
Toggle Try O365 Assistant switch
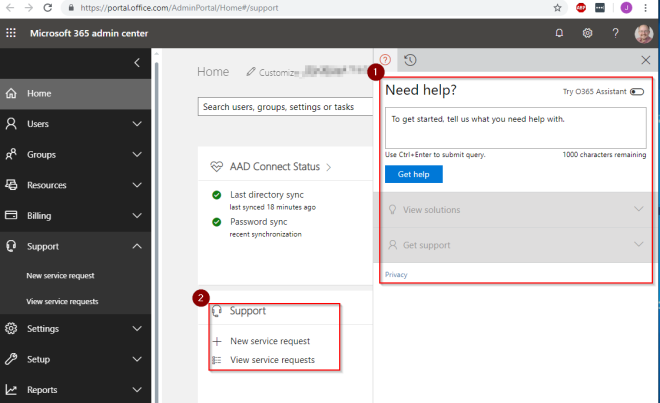(x=637, y=92)
